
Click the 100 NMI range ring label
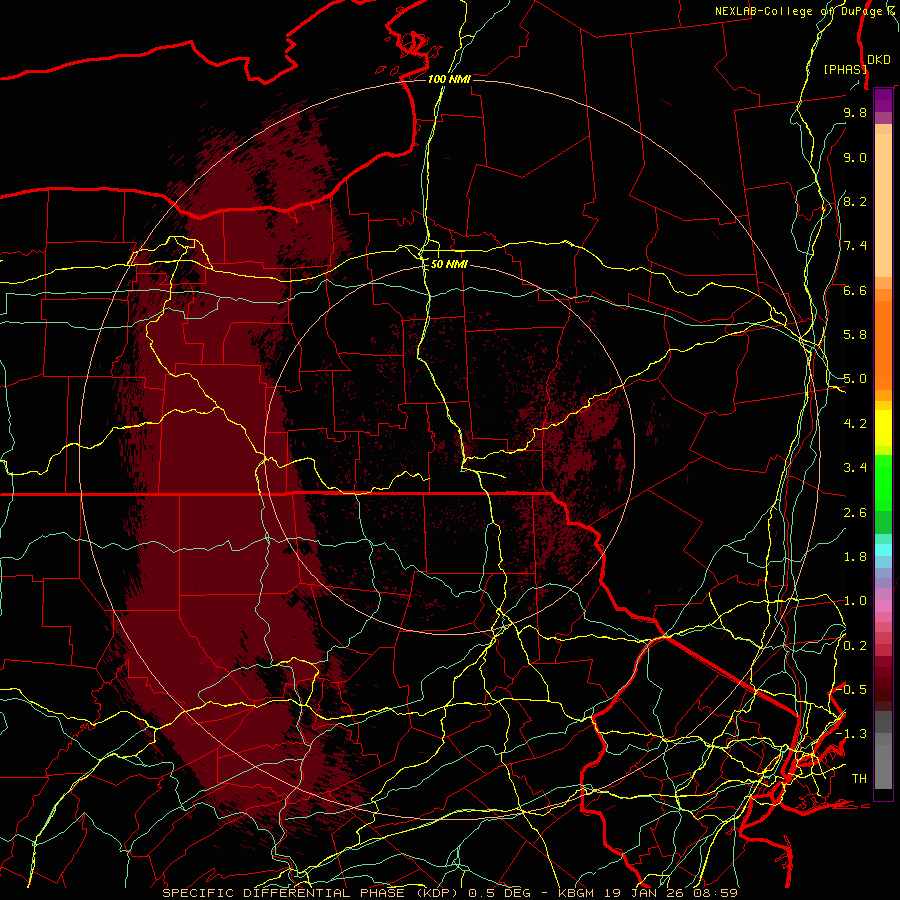point(449,79)
